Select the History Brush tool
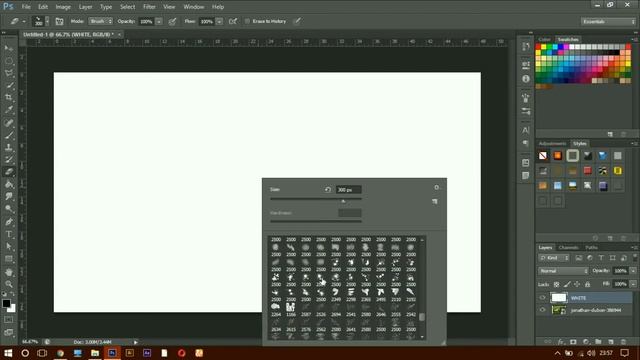The height and width of the screenshot is (360, 640). coord(9,160)
